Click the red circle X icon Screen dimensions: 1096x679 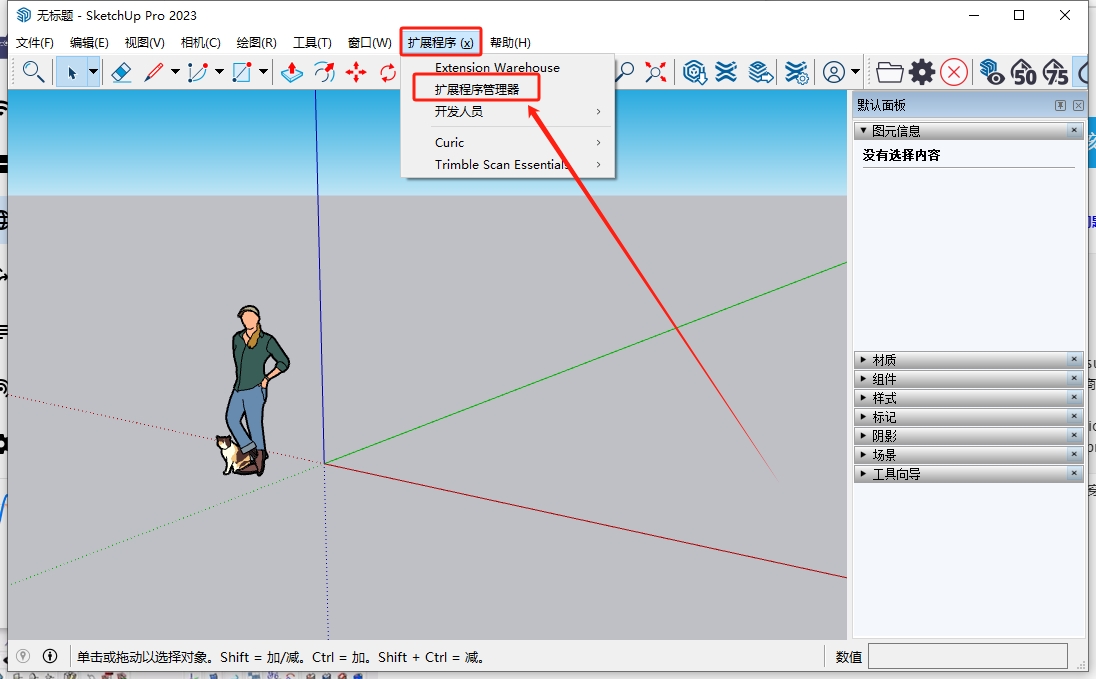(954, 72)
